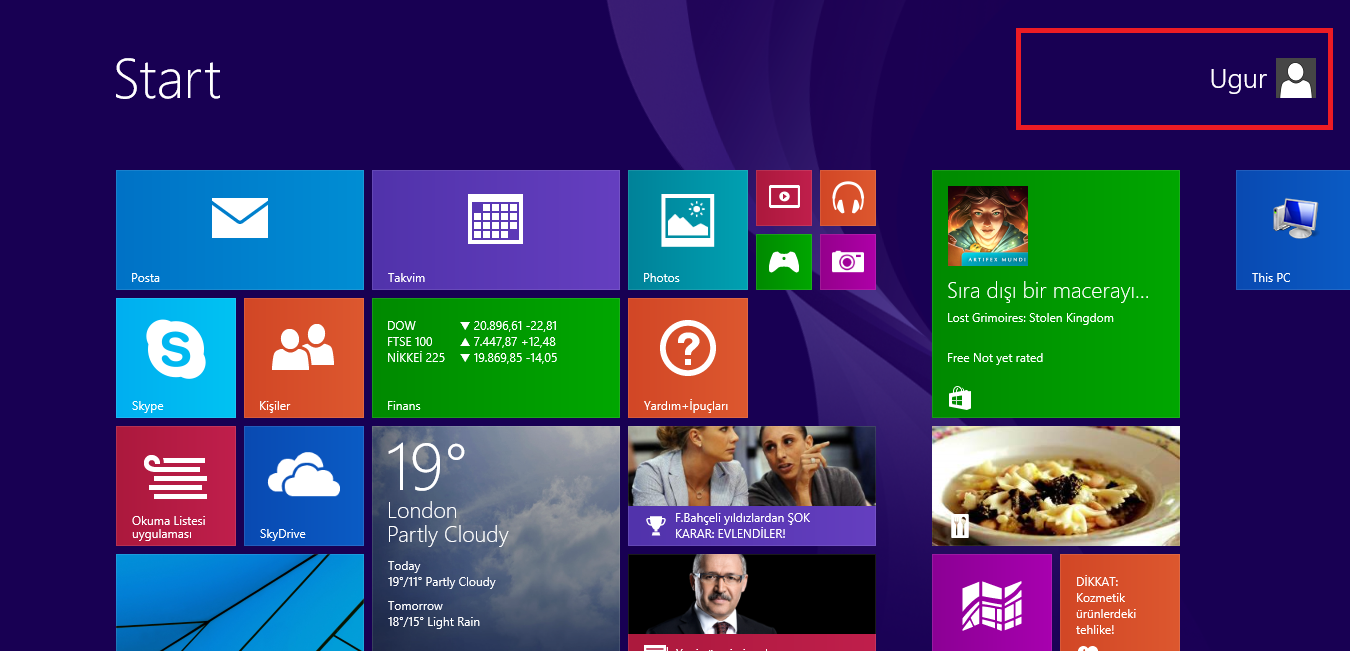Image resolution: width=1350 pixels, height=651 pixels.
Task: Click the Lost Grimoires game cover art
Action: pos(988,226)
